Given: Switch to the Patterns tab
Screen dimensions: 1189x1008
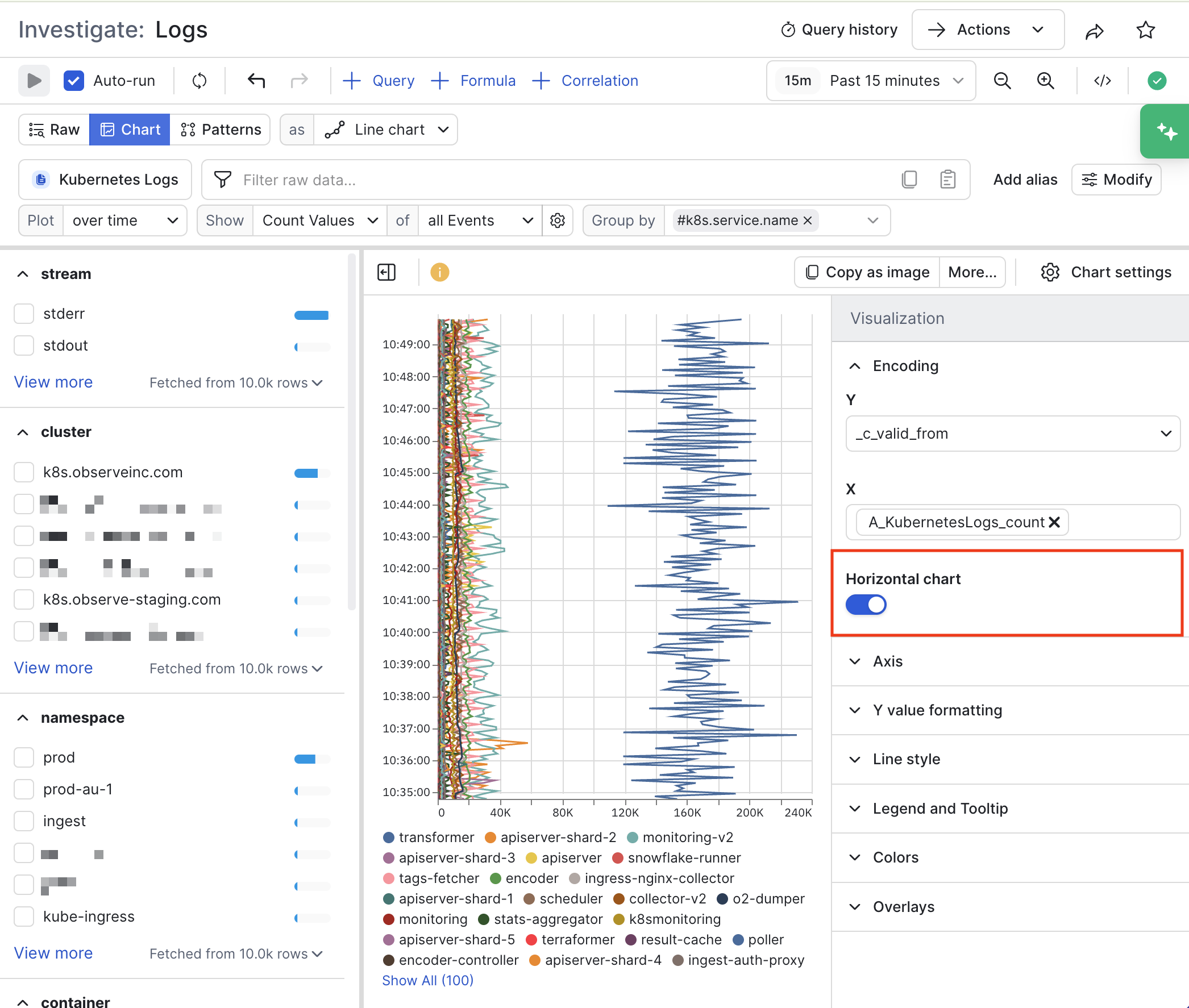Looking at the screenshot, I should click(x=220, y=130).
